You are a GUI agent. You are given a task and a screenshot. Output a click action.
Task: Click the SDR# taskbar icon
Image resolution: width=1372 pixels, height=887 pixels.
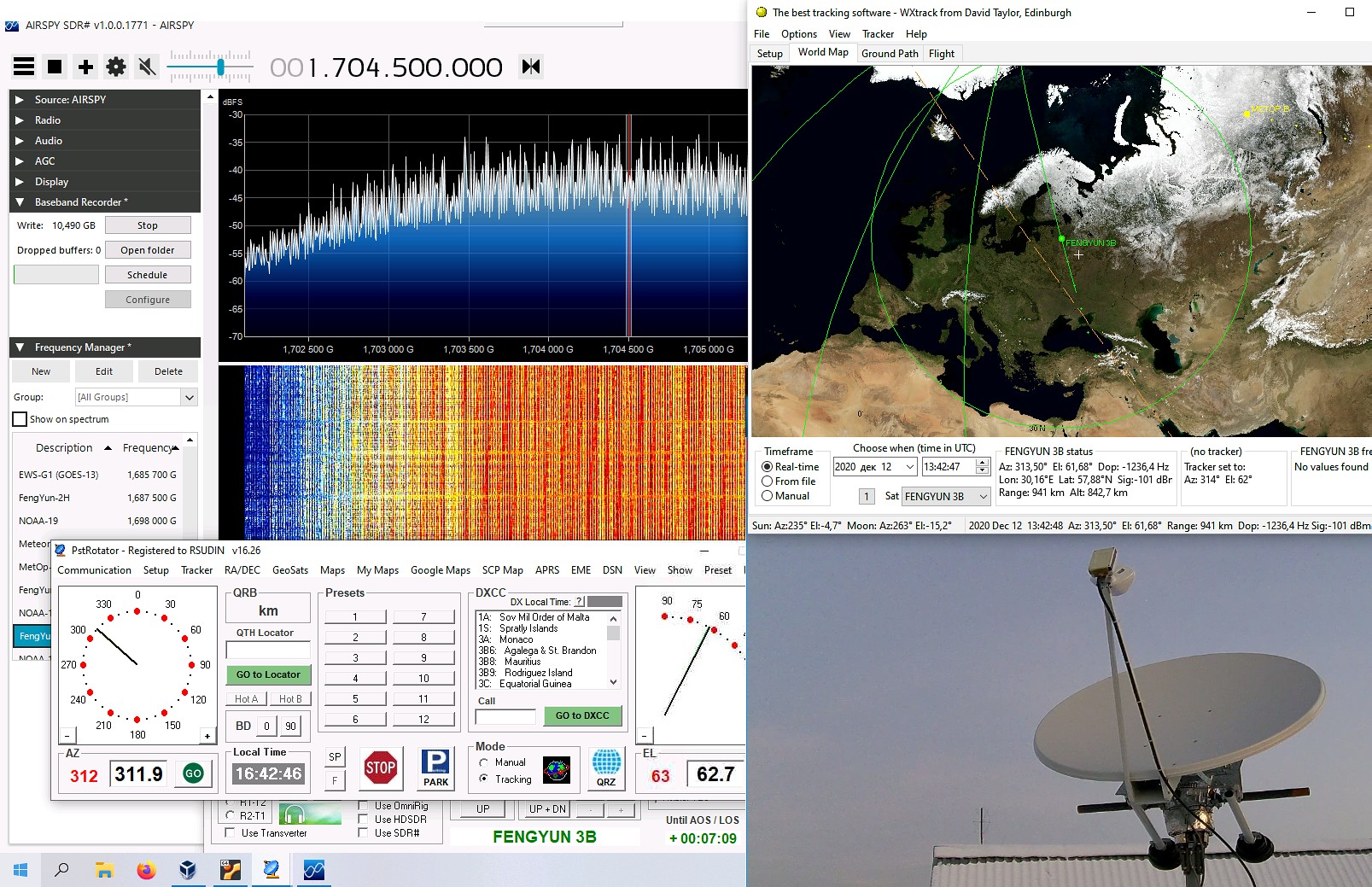pos(313,870)
